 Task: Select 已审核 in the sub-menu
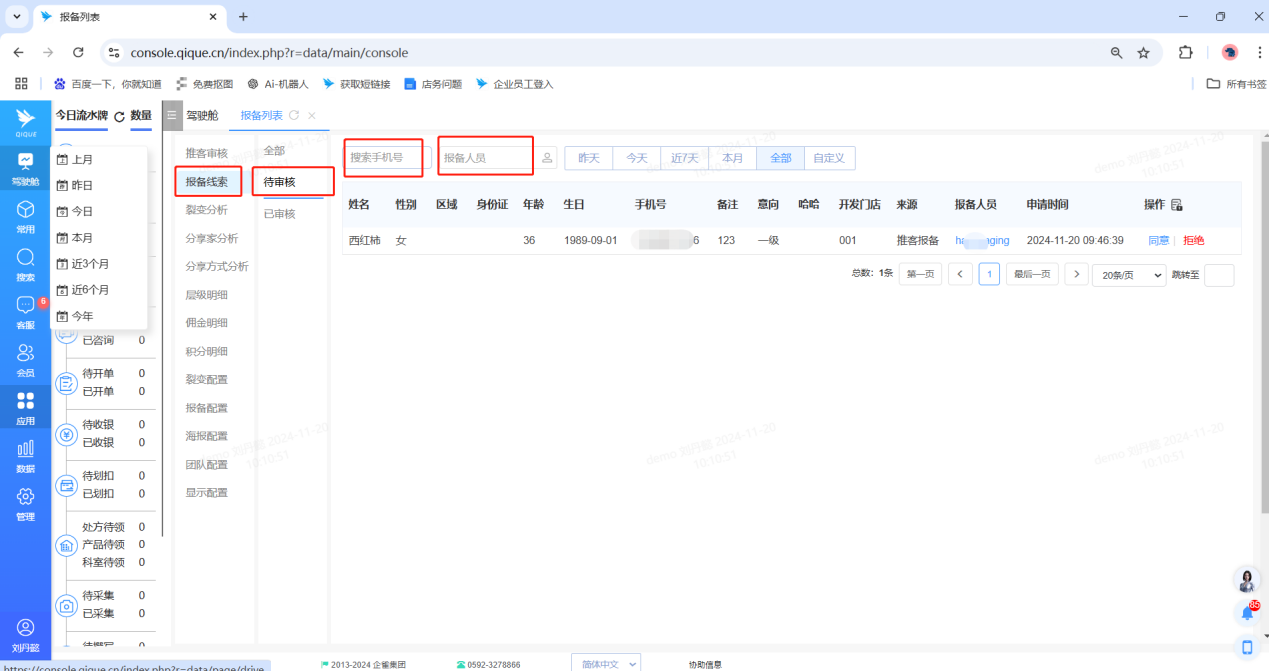278,214
